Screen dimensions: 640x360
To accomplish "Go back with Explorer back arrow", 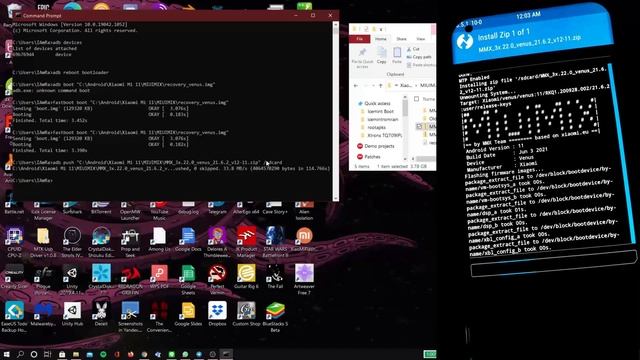I will 356,86.
